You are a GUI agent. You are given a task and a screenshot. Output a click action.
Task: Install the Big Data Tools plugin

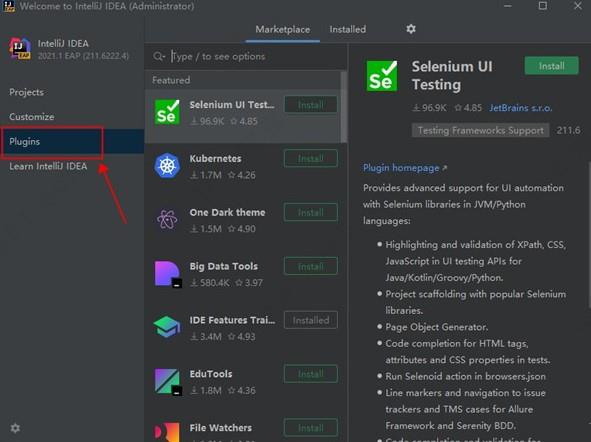(x=311, y=266)
